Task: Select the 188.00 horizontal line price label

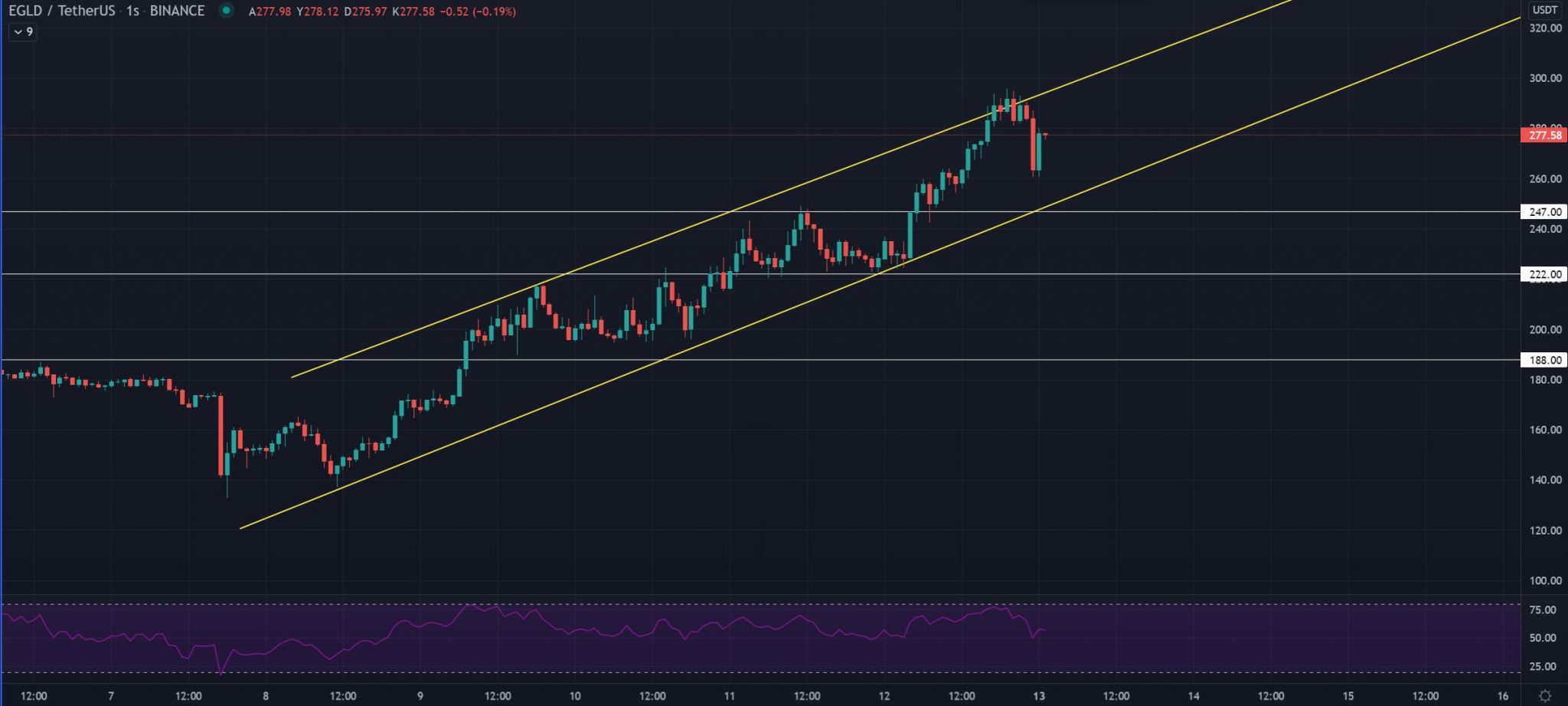Action: pyautogui.click(x=1544, y=360)
